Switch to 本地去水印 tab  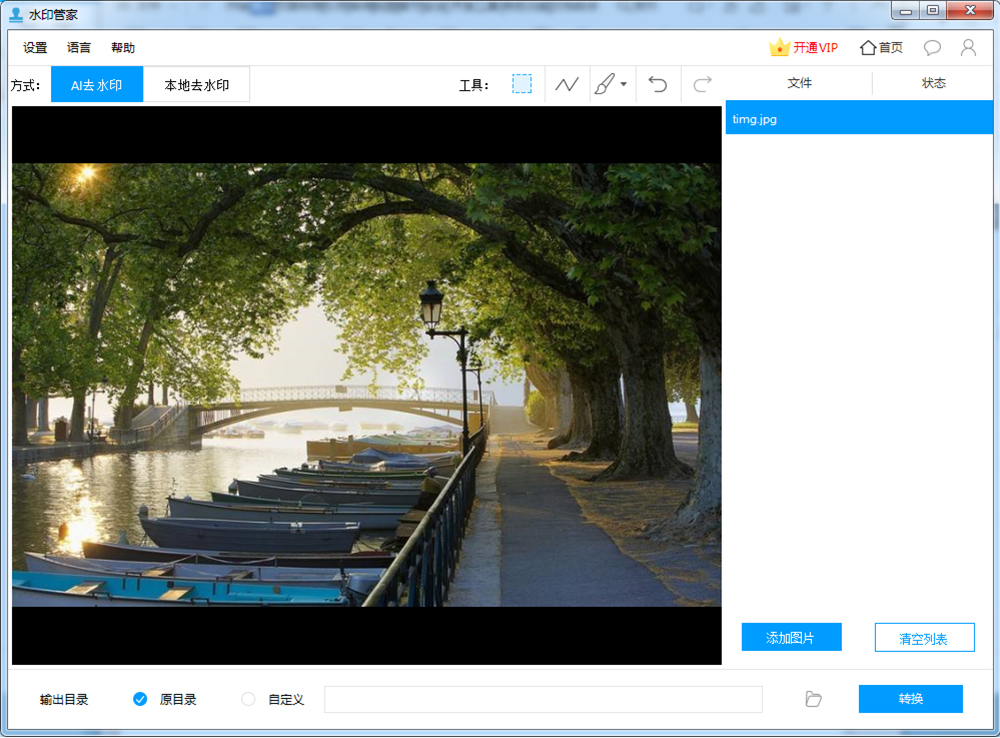(x=197, y=85)
